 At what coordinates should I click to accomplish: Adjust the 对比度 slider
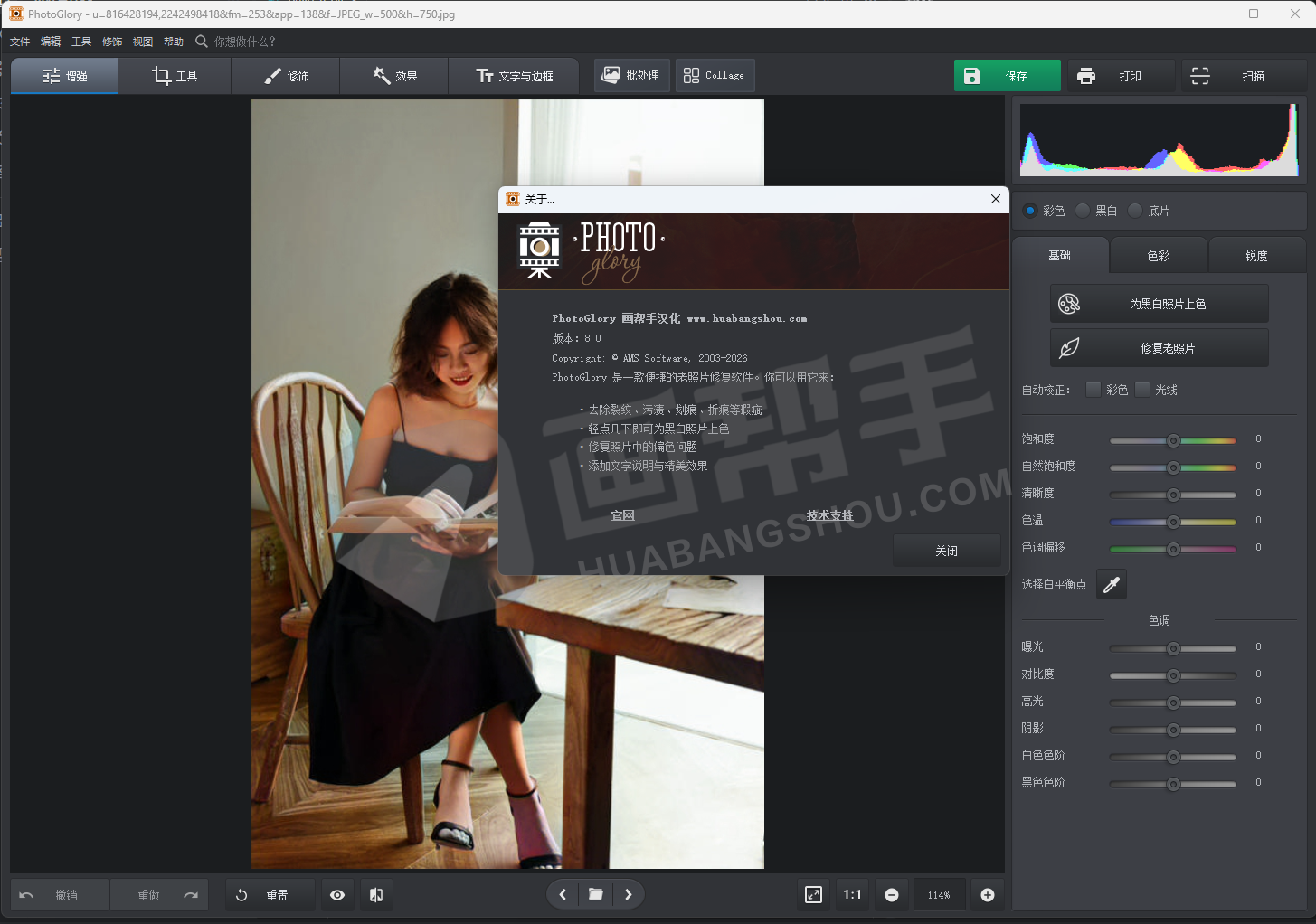1173,675
